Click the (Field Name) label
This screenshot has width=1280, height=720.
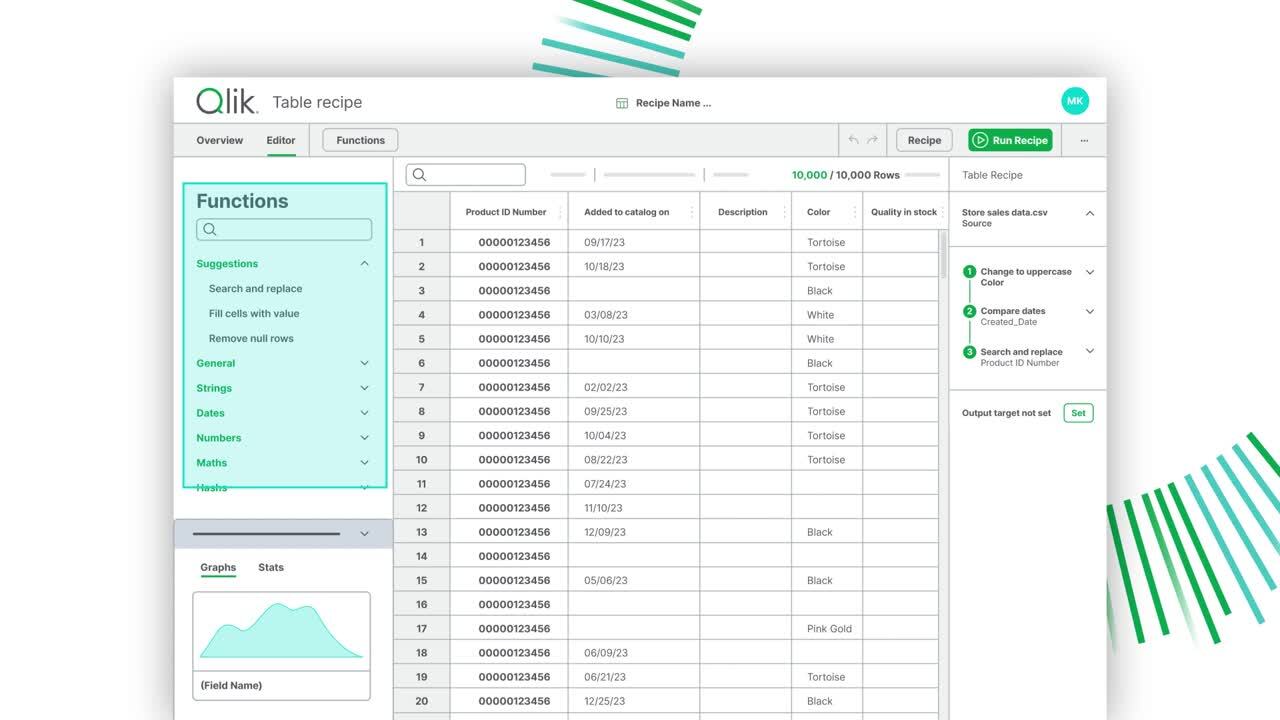231,685
